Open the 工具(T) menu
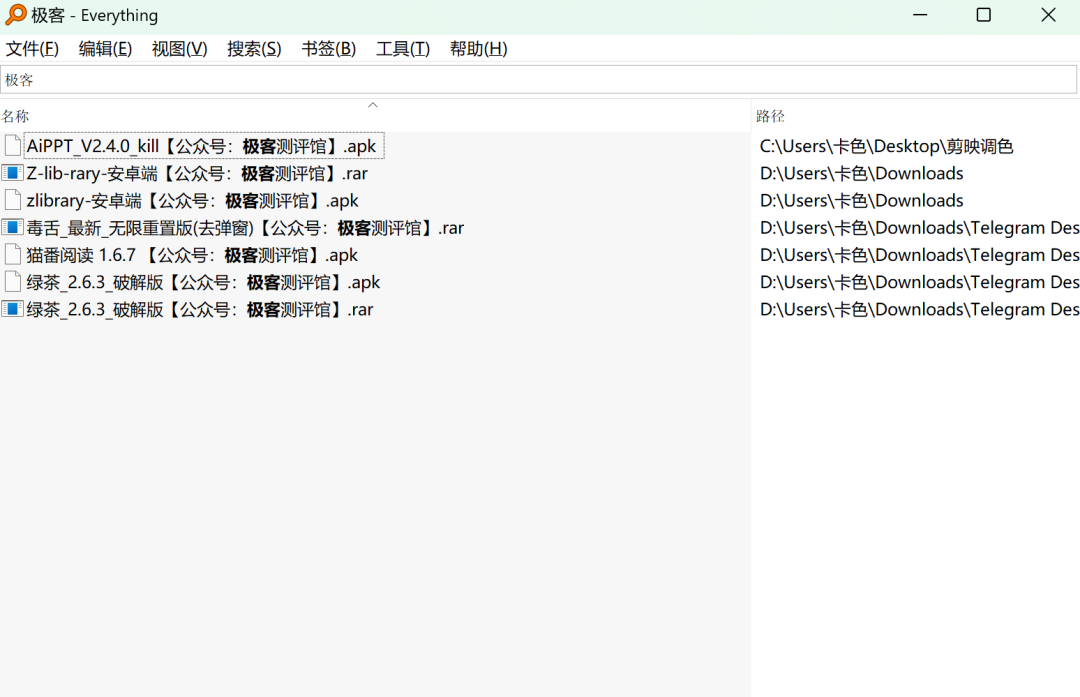1080x697 pixels. pos(403,49)
